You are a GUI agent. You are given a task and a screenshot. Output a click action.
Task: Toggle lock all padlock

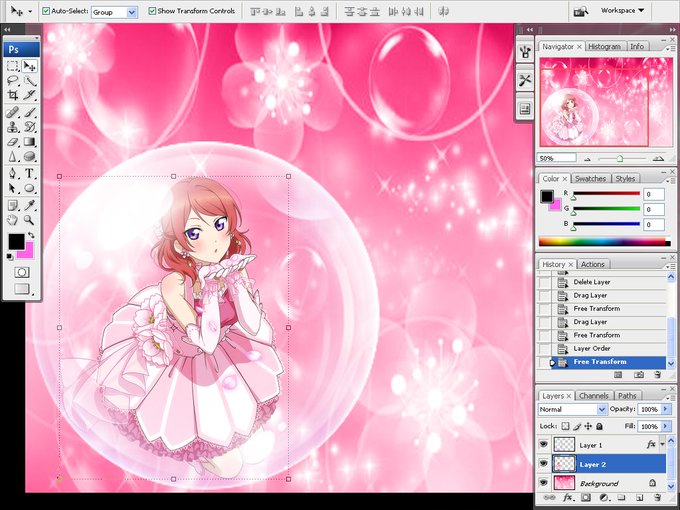pos(599,426)
